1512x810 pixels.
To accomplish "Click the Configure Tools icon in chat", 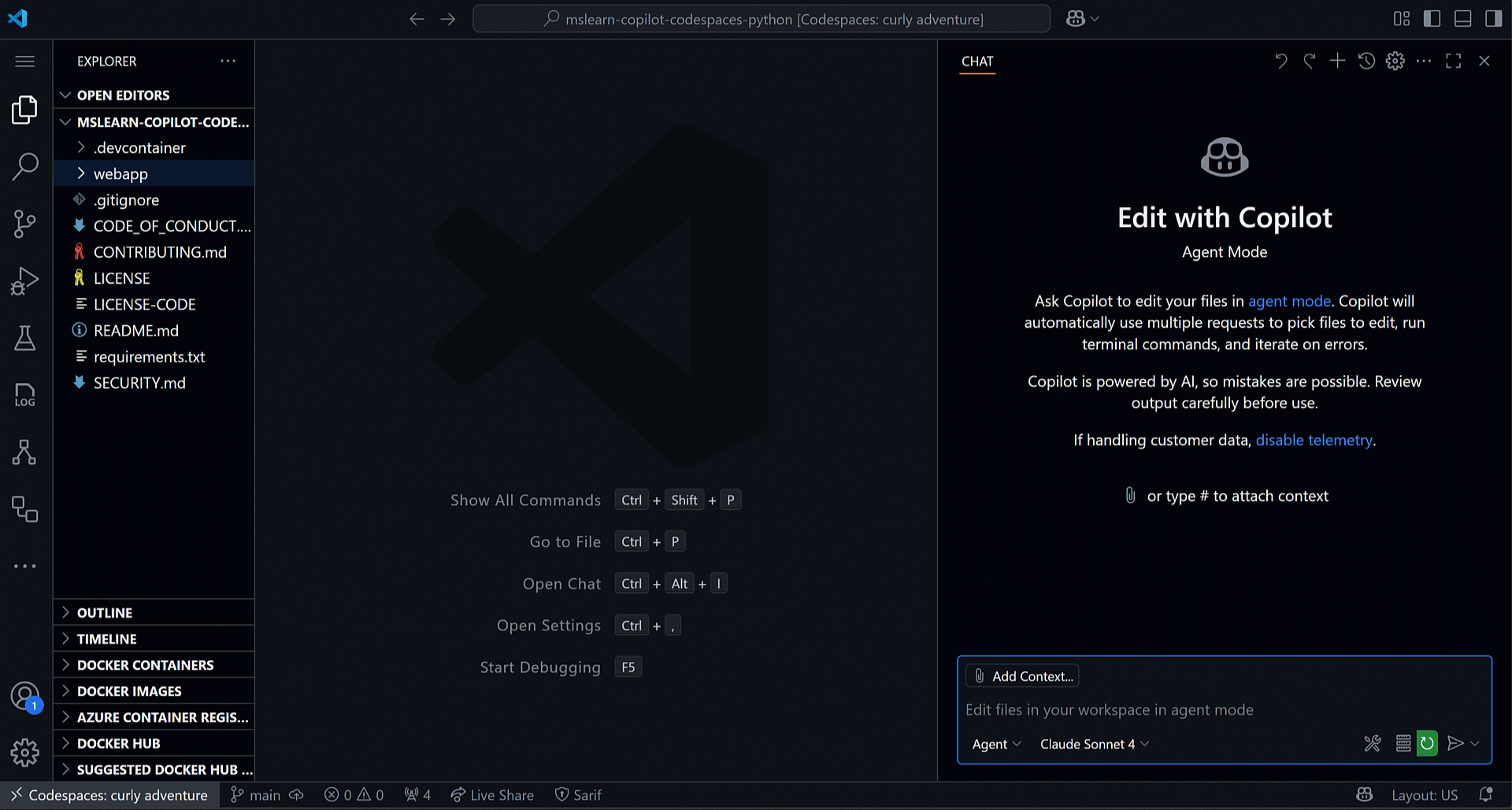I will pos(1372,744).
